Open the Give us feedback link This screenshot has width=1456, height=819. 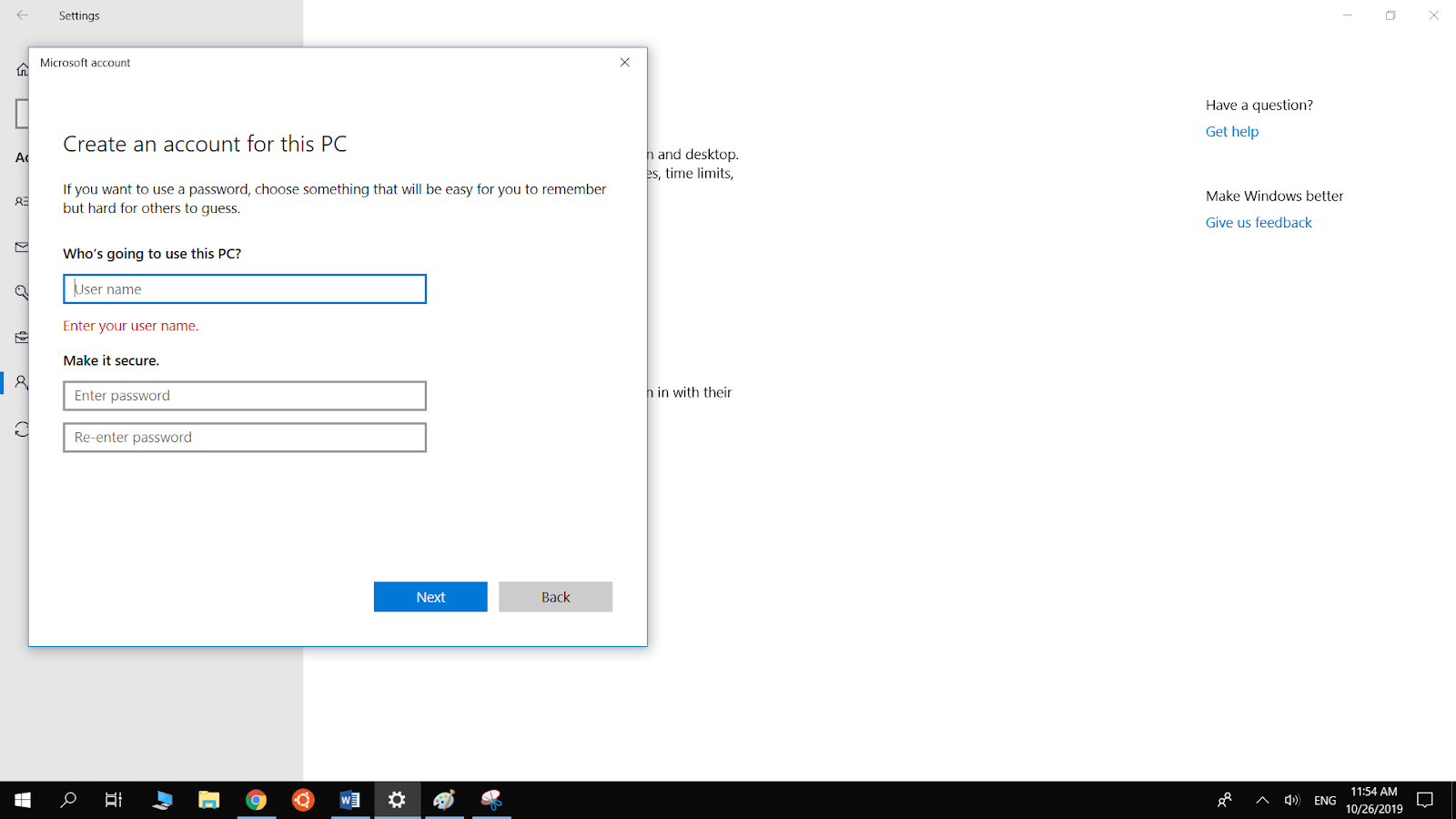[x=1259, y=223]
